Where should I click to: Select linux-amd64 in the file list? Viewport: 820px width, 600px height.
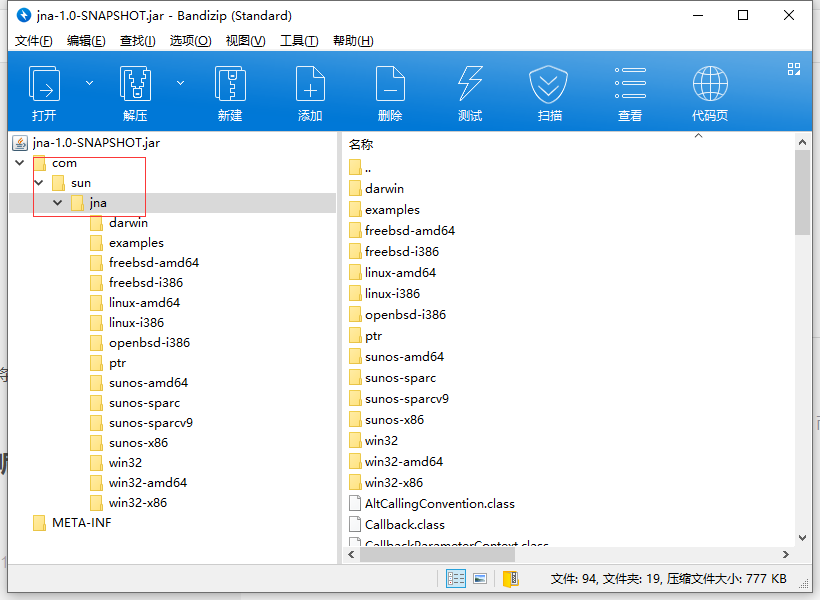(400, 273)
